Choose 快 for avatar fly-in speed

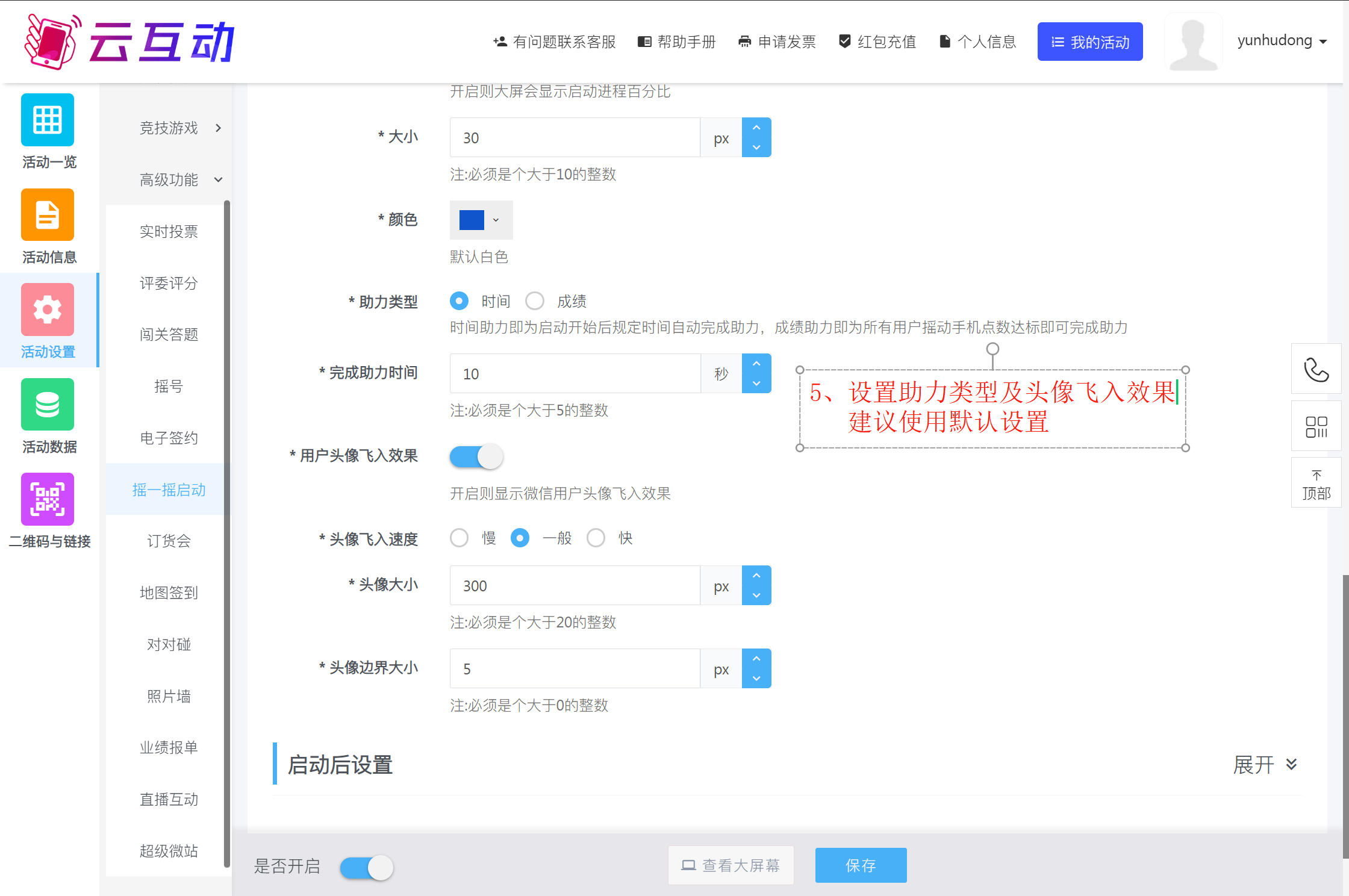[596, 538]
